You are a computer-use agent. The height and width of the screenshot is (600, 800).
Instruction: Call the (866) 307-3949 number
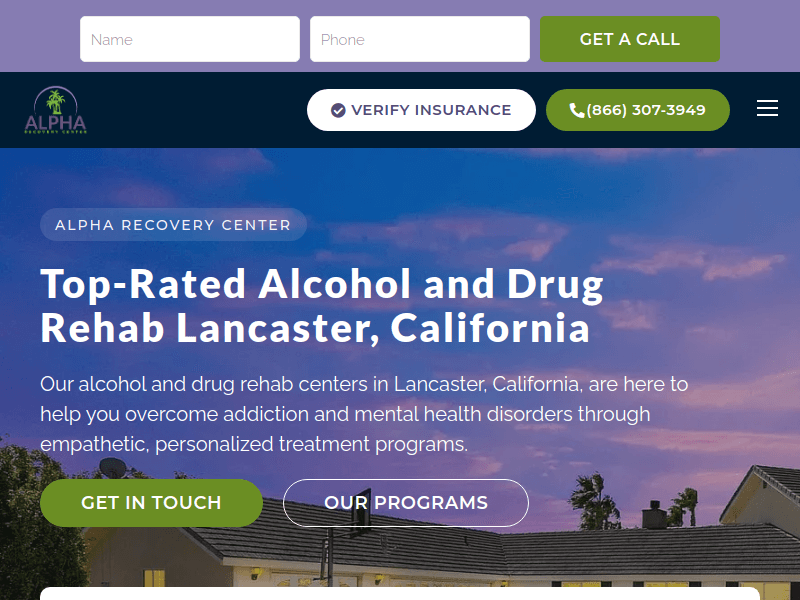637,110
